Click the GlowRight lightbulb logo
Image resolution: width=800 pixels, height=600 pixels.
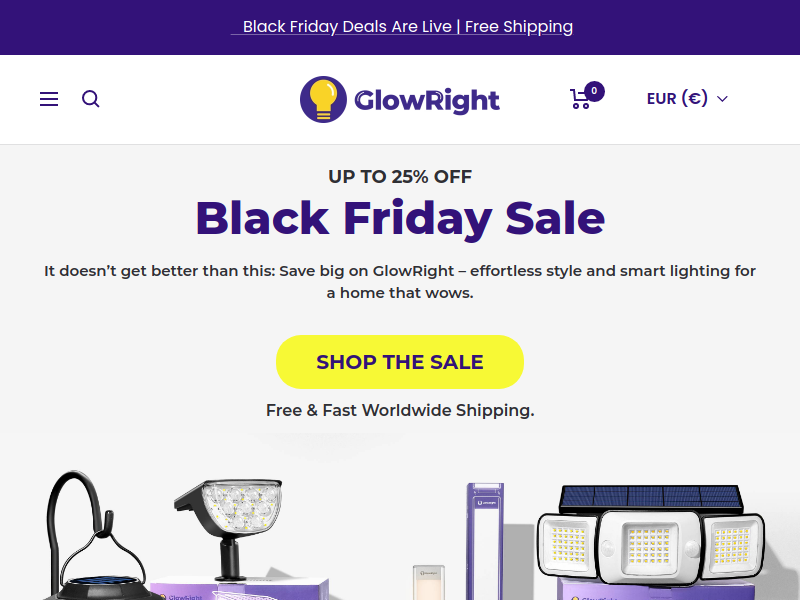coord(323,99)
